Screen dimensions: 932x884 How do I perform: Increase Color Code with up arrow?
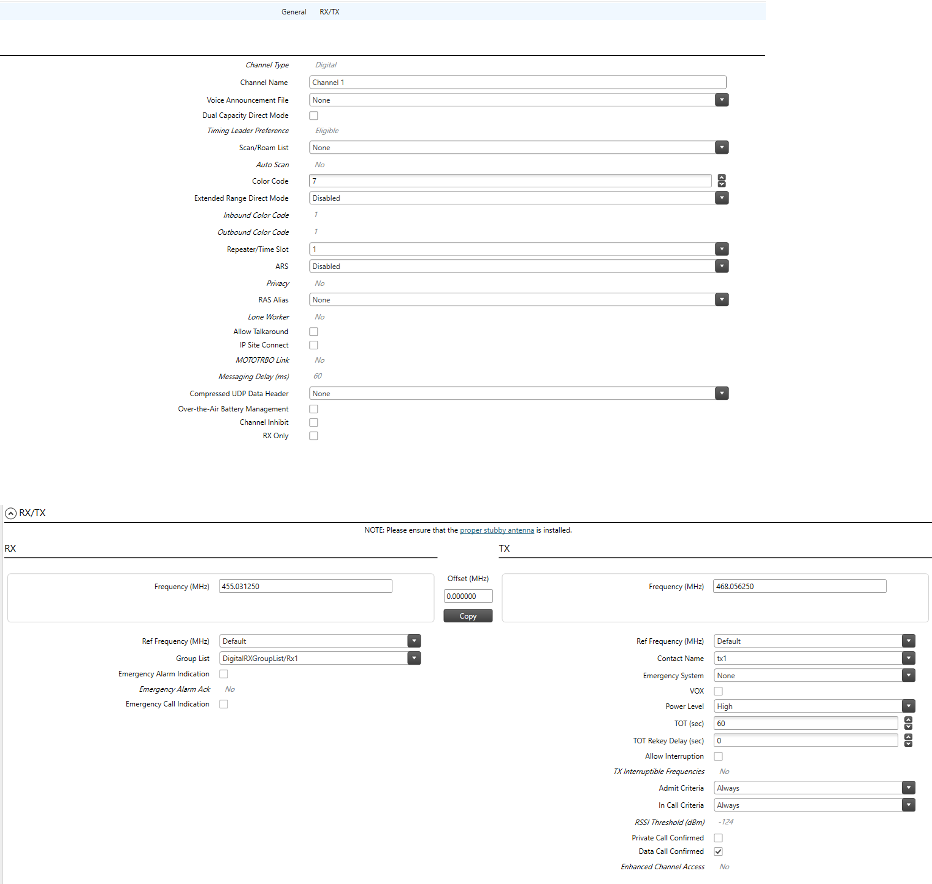(722, 177)
